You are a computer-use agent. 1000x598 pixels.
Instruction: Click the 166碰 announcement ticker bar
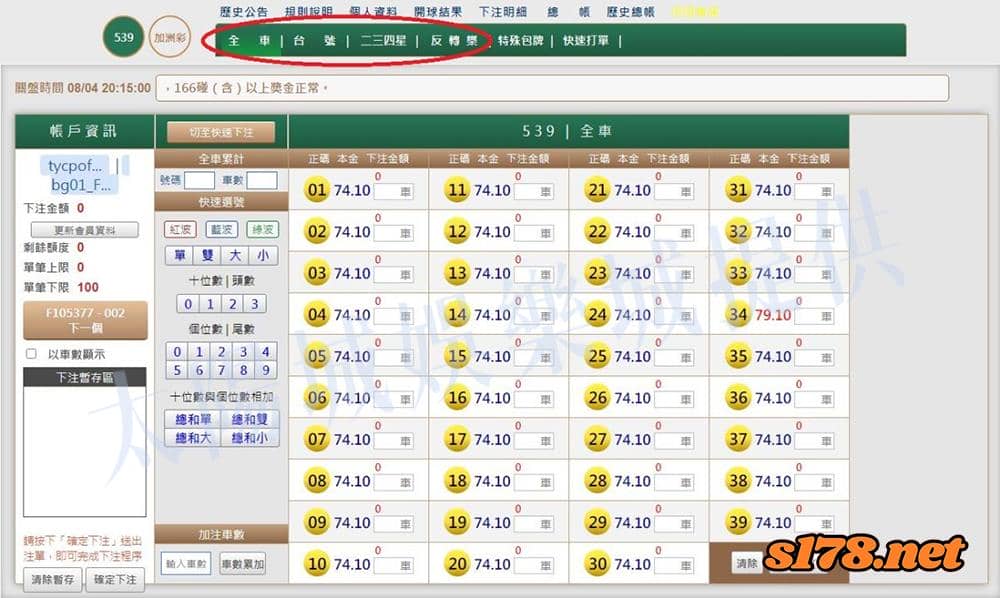(552, 88)
